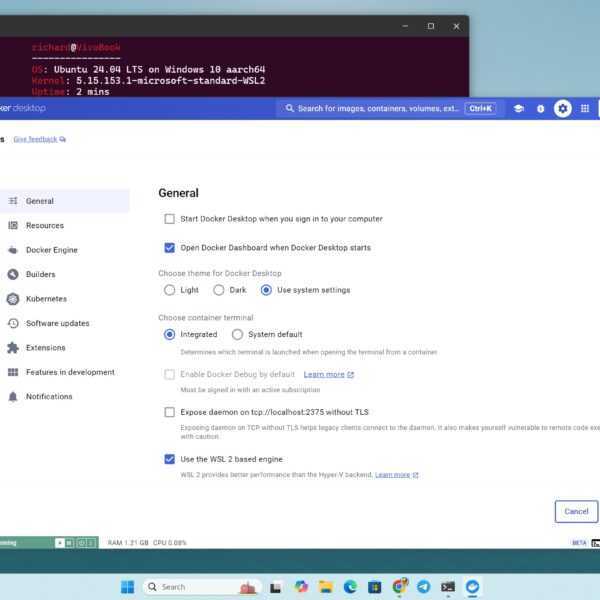Open the terminal icon beside the BETA badge
The width and height of the screenshot is (600, 600).
point(596,543)
